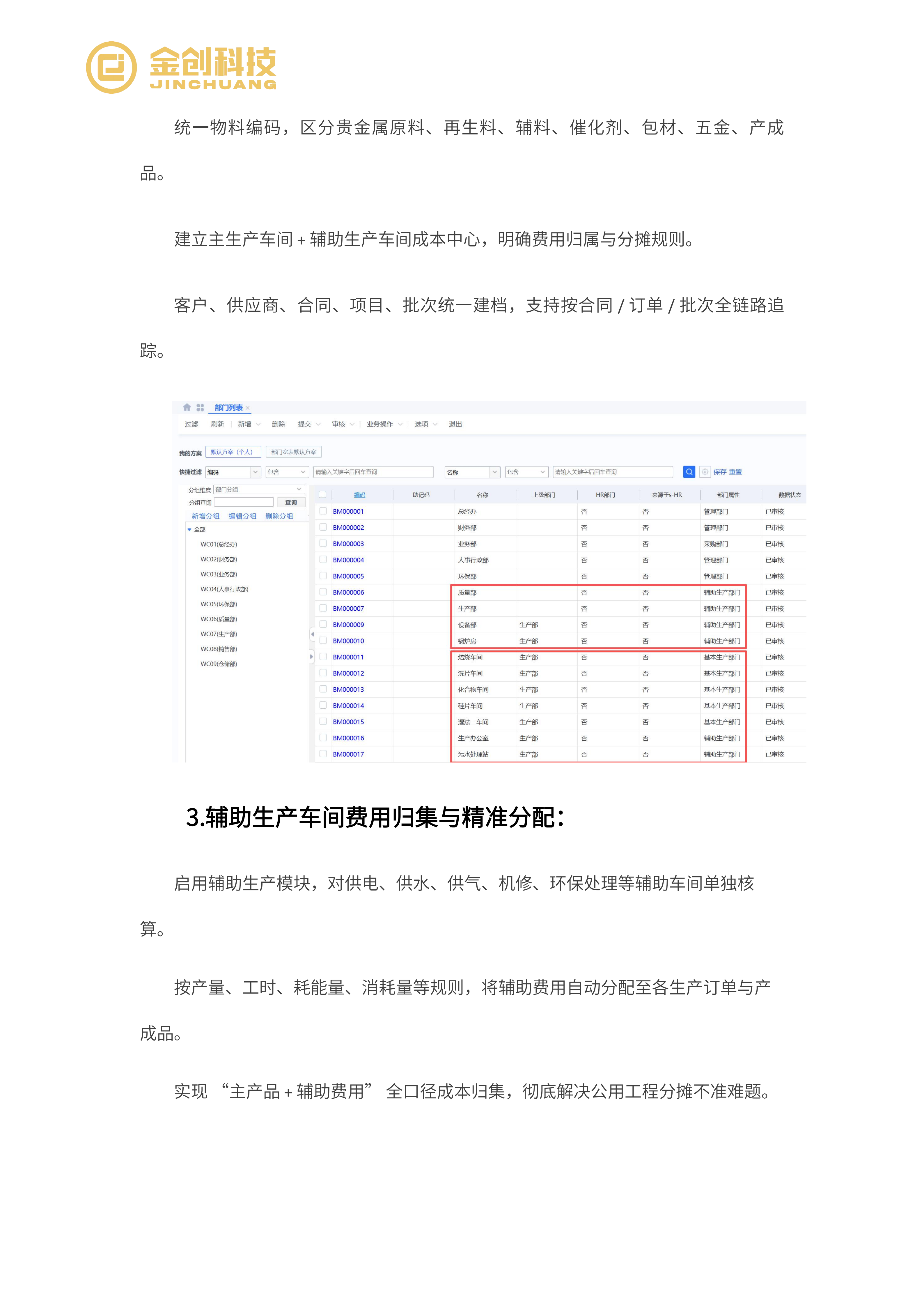Click 刷新 in the toolbar
The image size is (924, 1307).
click(x=217, y=424)
